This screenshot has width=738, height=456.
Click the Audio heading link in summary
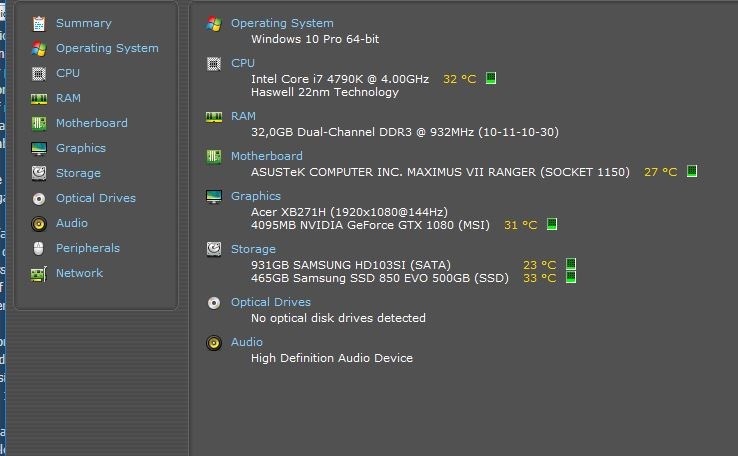pyautogui.click(x=247, y=342)
